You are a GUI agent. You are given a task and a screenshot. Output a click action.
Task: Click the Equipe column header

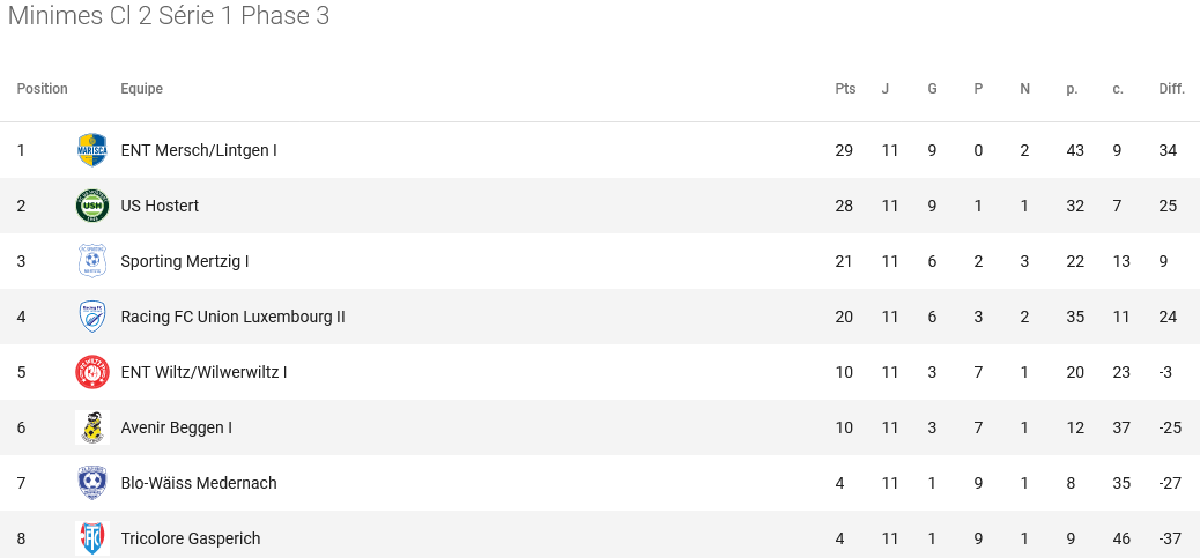[141, 89]
